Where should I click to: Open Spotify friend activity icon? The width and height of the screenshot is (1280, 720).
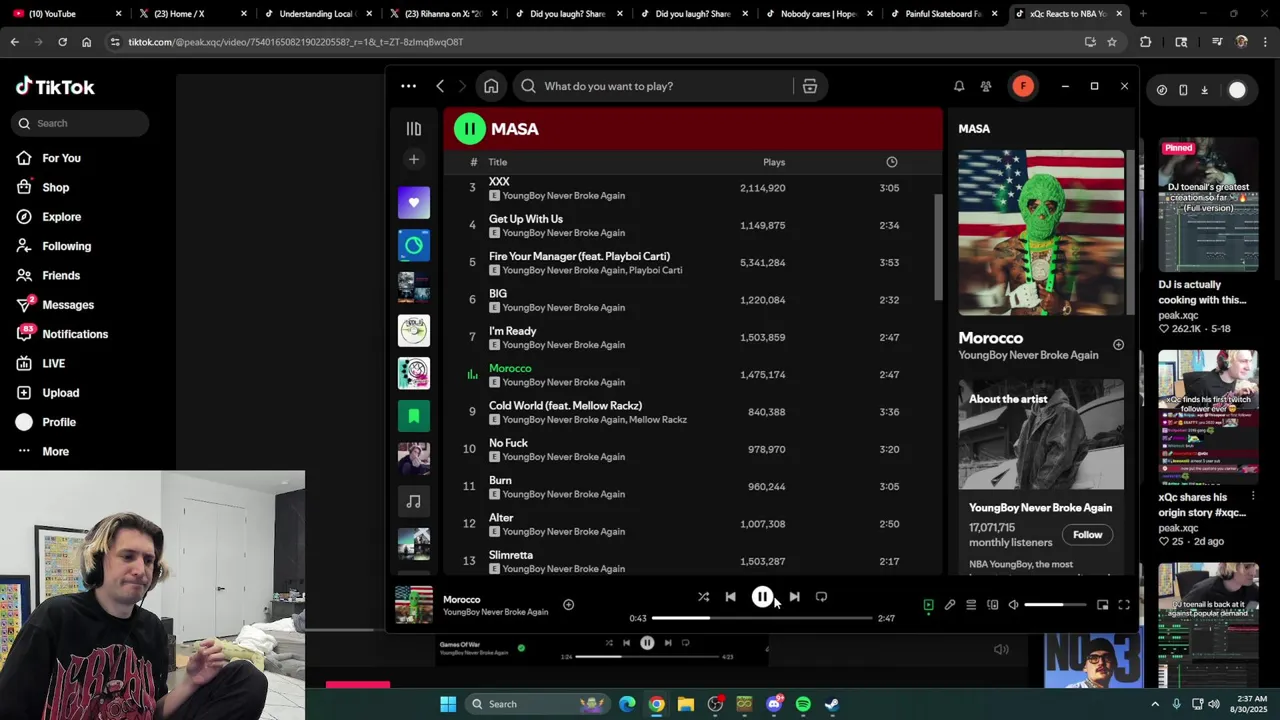click(986, 86)
